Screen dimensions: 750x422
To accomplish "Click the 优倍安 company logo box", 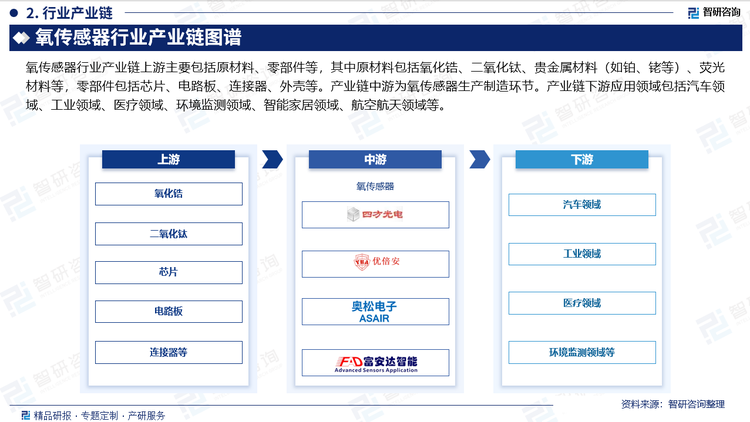I will [x=375, y=264].
